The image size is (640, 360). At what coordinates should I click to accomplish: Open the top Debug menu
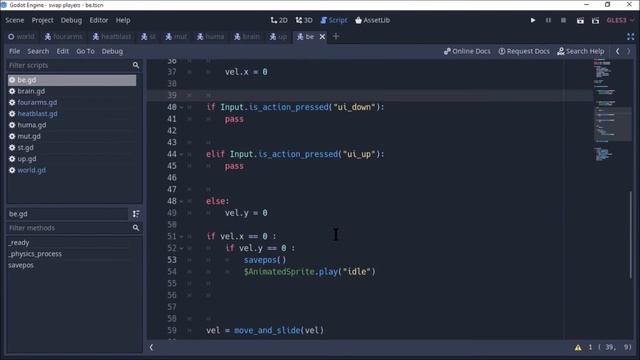(x=71, y=20)
